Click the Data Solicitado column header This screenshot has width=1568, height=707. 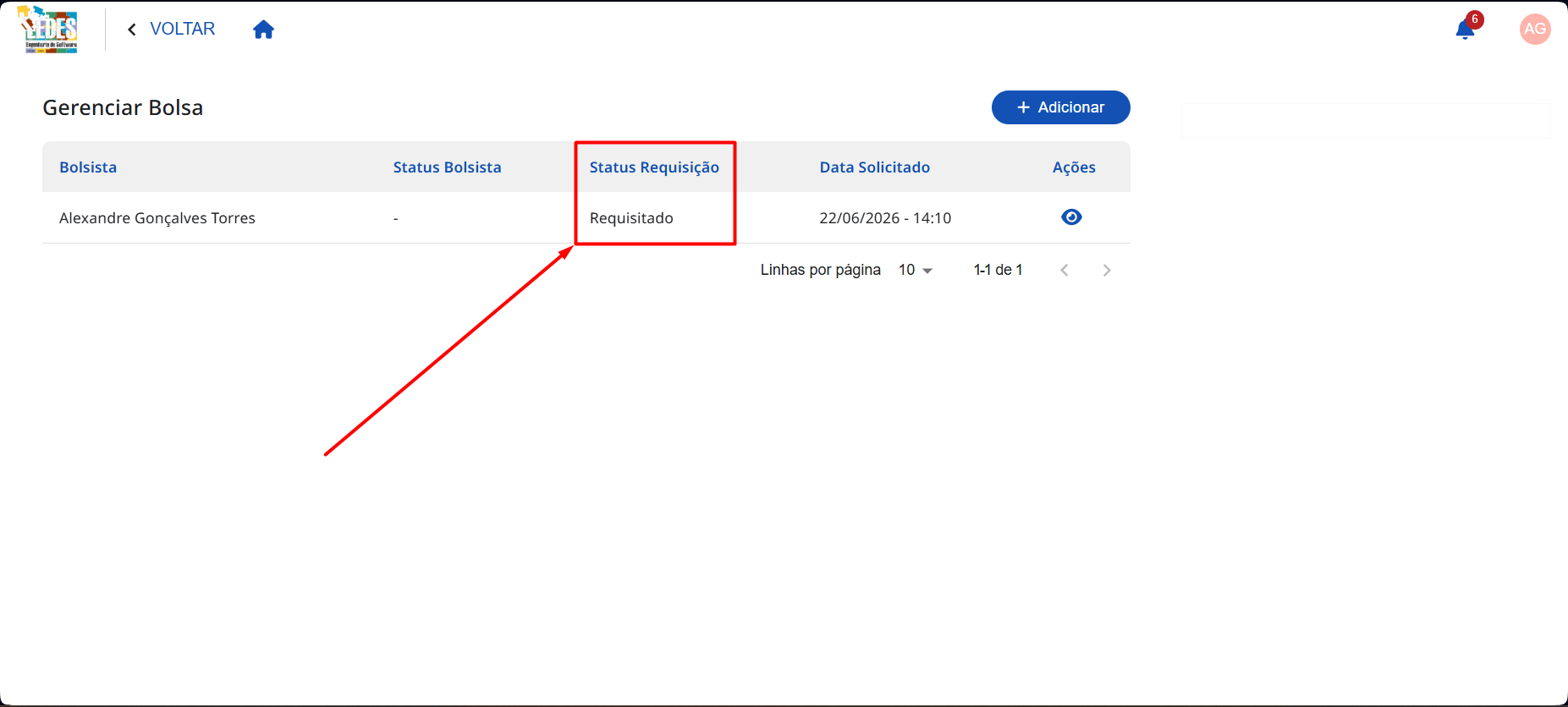click(x=874, y=167)
